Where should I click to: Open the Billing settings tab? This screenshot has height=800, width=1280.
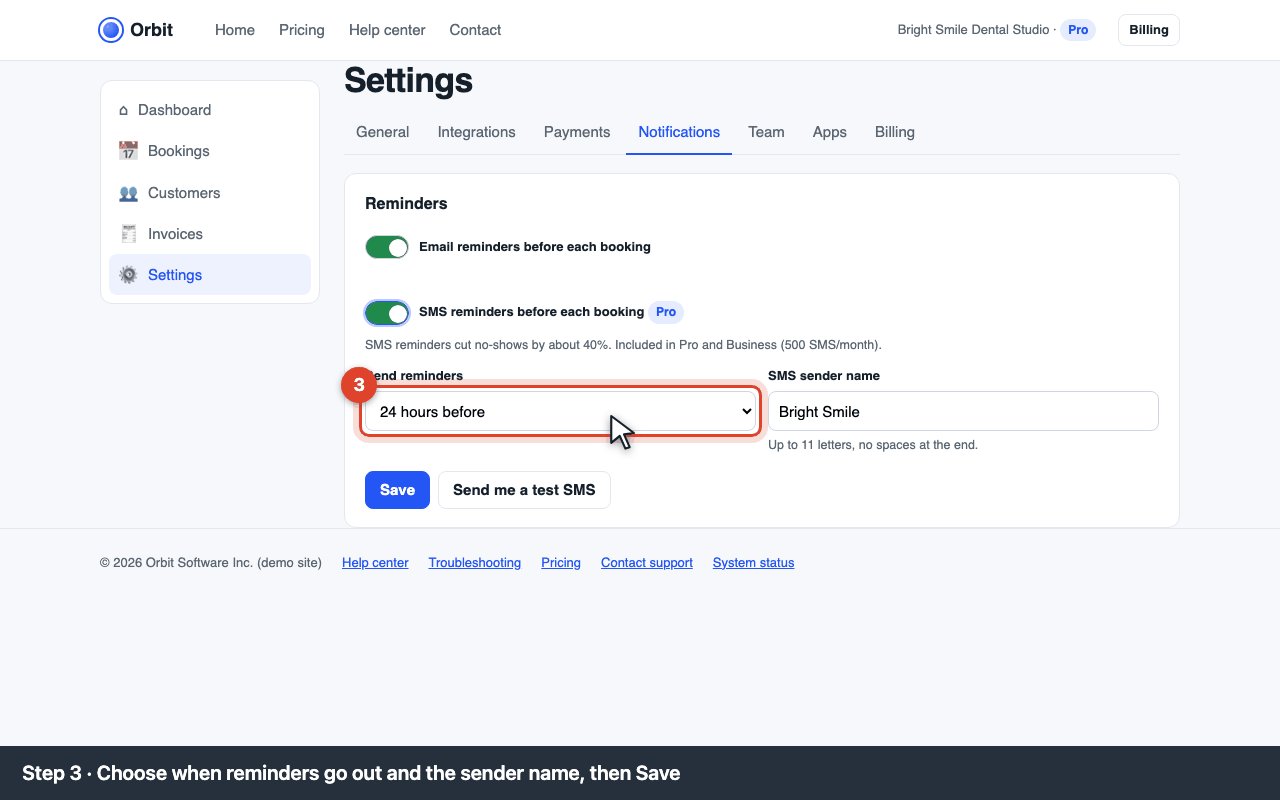click(895, 132)
